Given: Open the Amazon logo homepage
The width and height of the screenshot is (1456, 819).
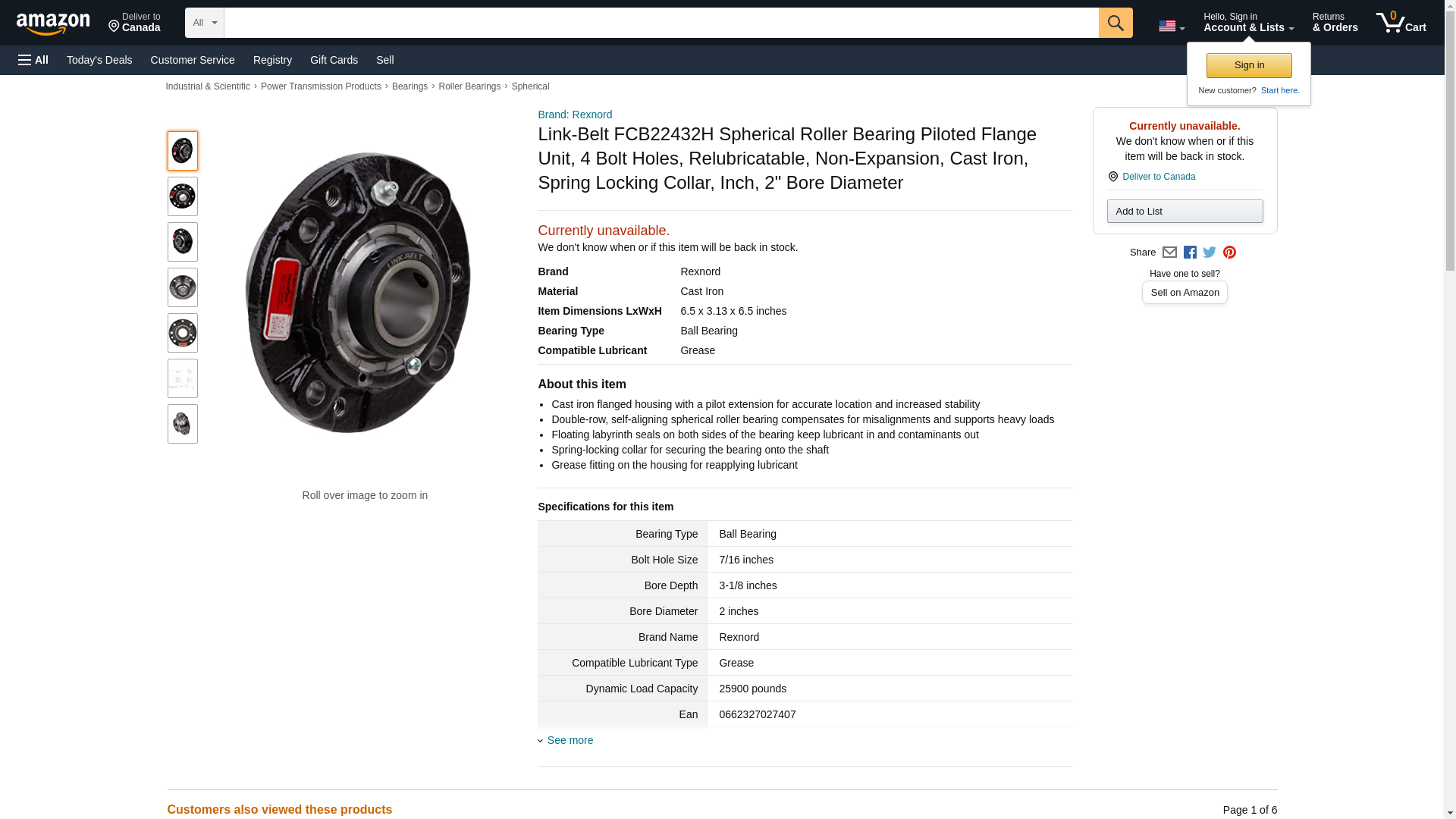Looking at the screenshot, I should (53, 24).
